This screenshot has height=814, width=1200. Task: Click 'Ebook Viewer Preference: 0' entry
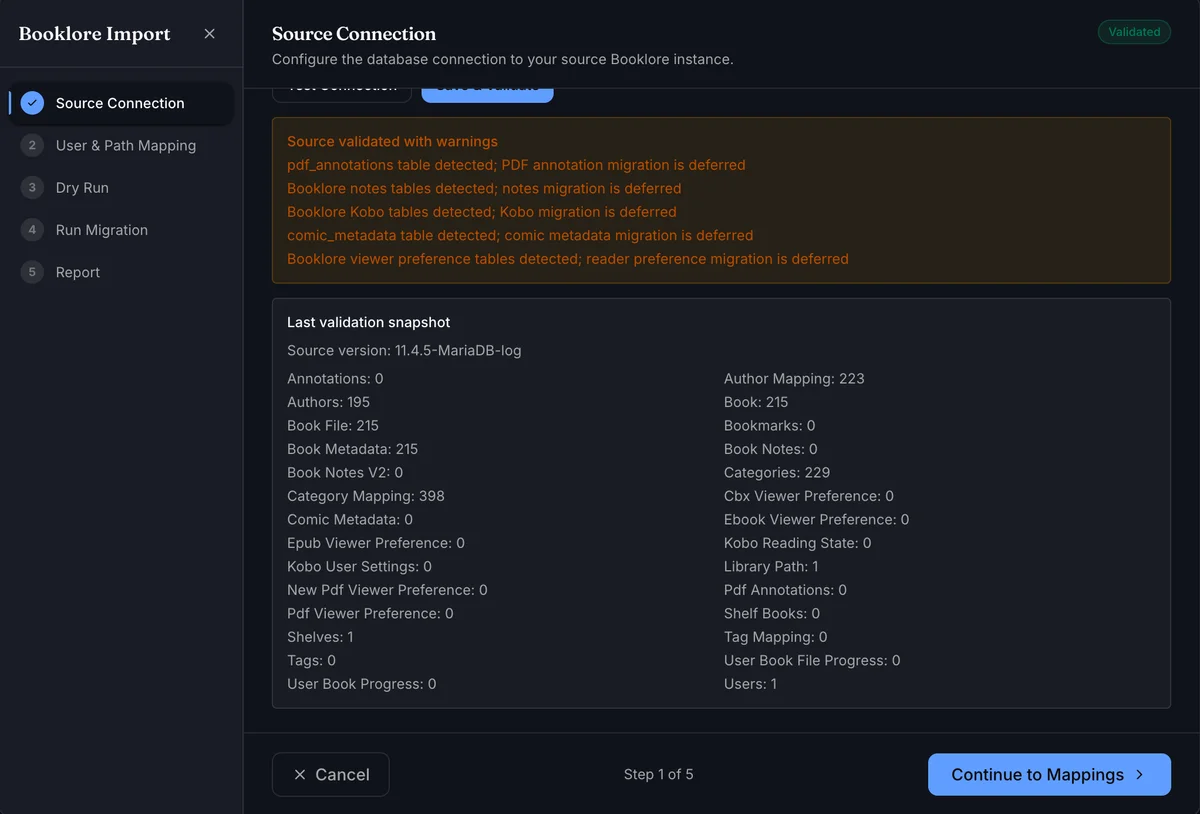pos(817,520)
